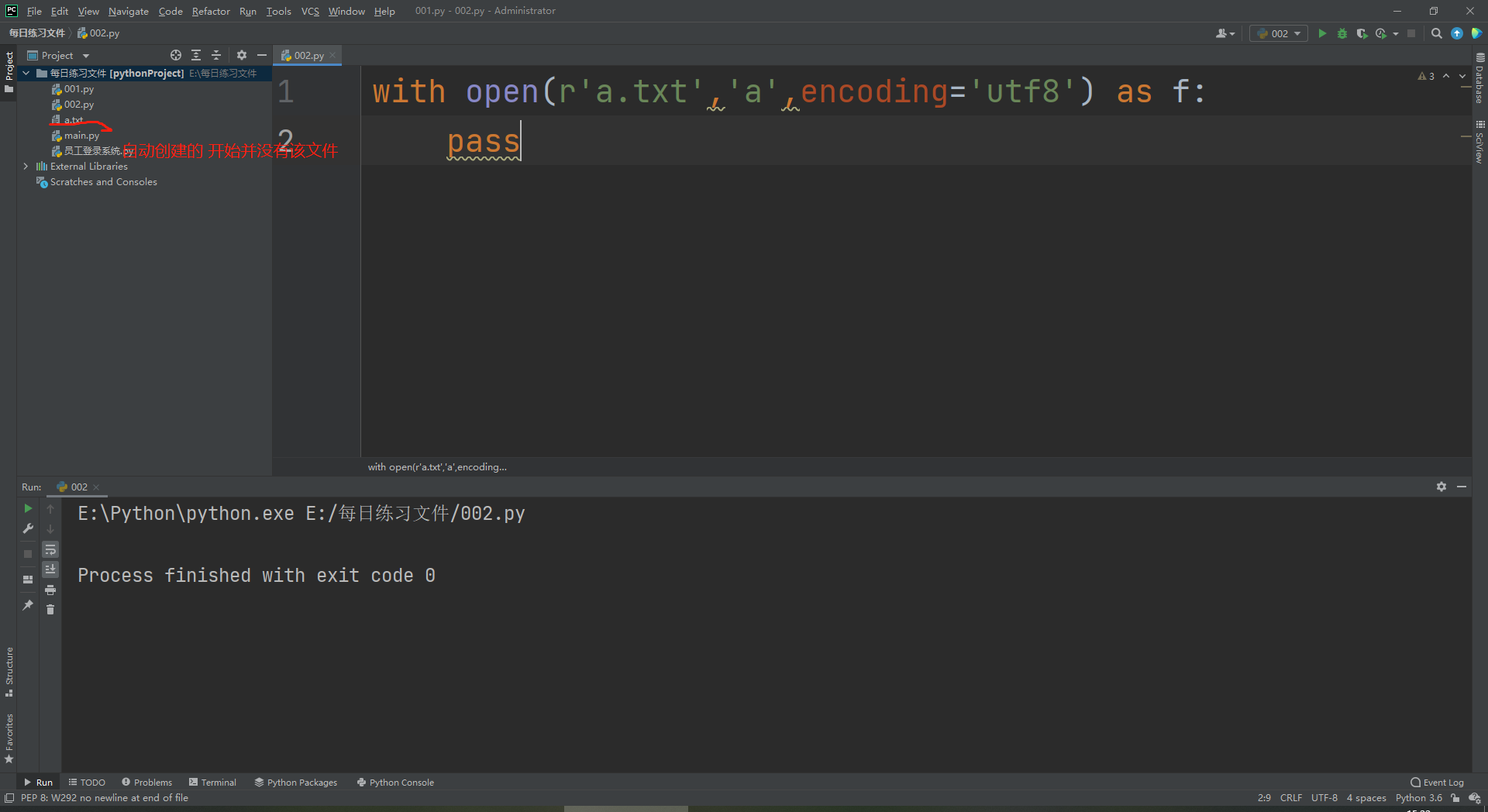The height and width of the screenshot is (812, 1488).
Task: Open the warnings count indicator in the editor
Action: (1426, 76)
